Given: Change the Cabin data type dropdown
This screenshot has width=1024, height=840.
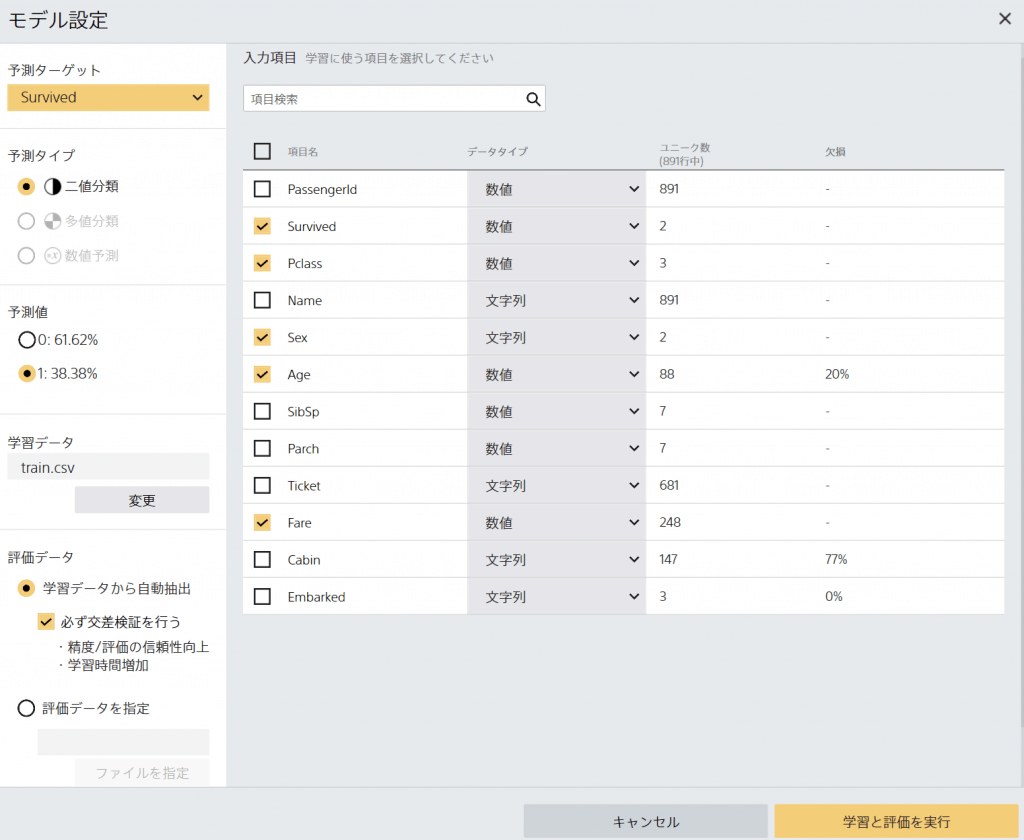Looking at the screenshot, I should [x=555, y=560].
